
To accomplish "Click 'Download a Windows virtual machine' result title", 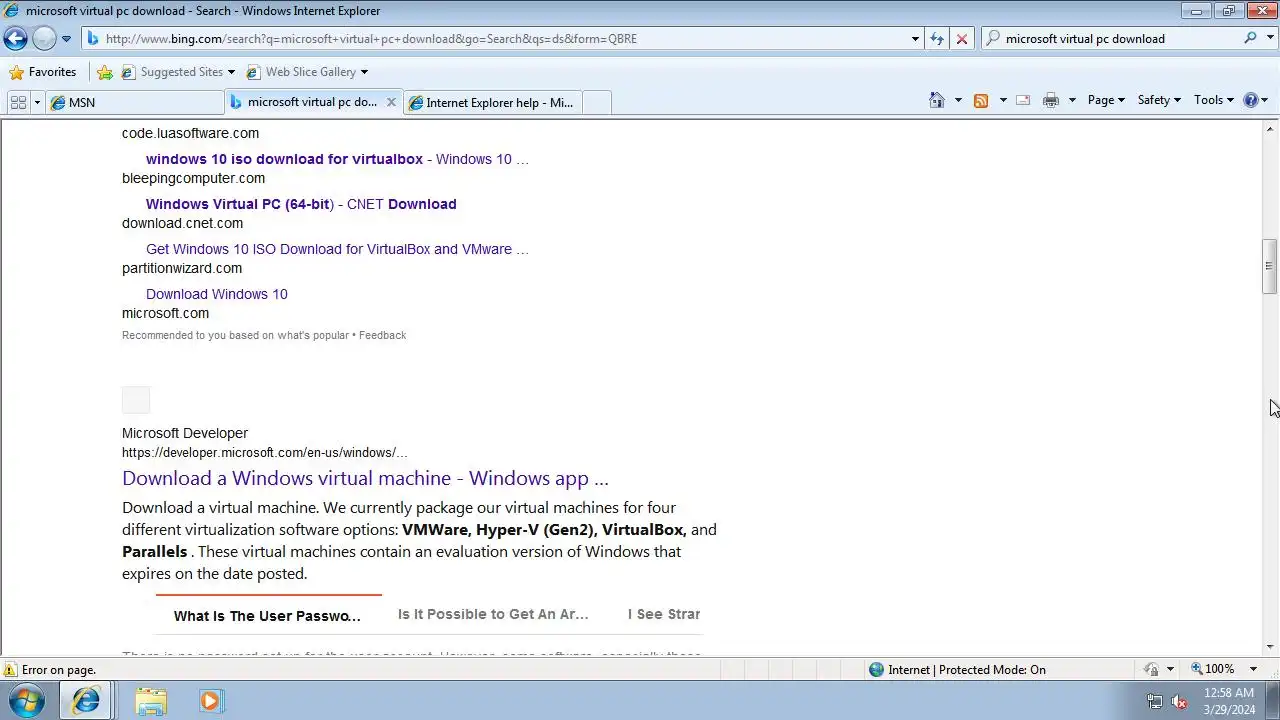I will pos(365,478).
